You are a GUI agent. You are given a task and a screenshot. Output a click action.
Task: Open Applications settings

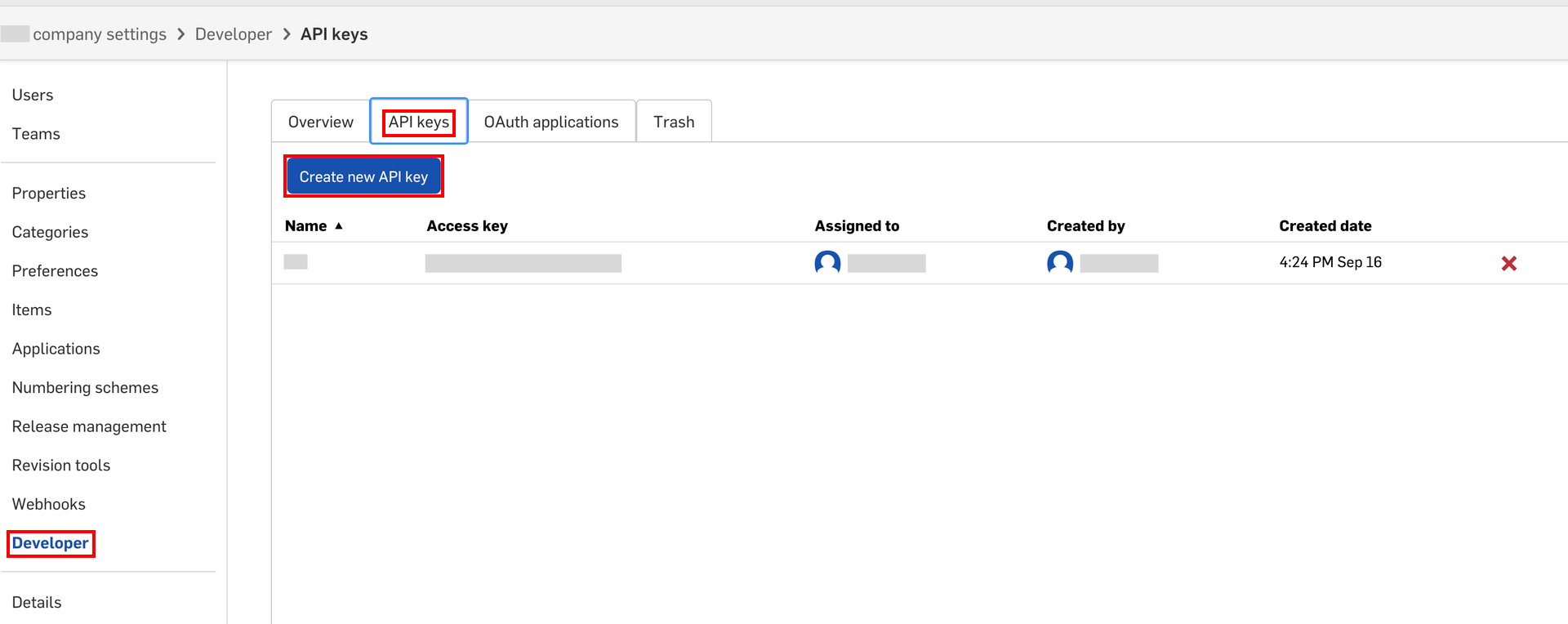click(56, 349)
